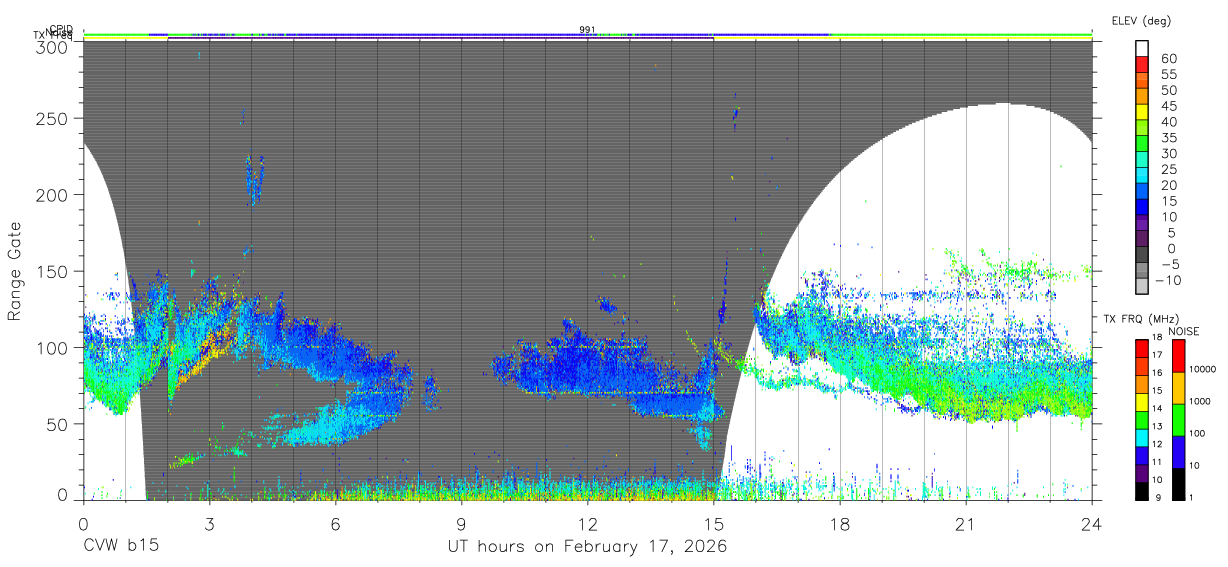Click the '45' label on ELEV colorbar
The image size is (1228, 567).
(1168, 106)
